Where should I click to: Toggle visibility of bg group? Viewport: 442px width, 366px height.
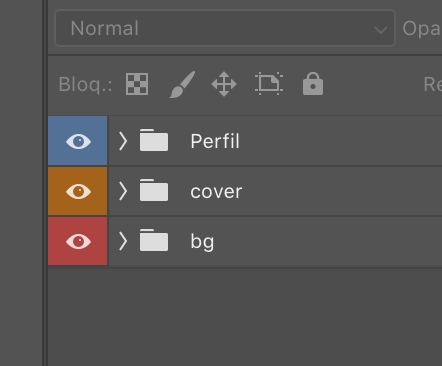tap(78, 241)
